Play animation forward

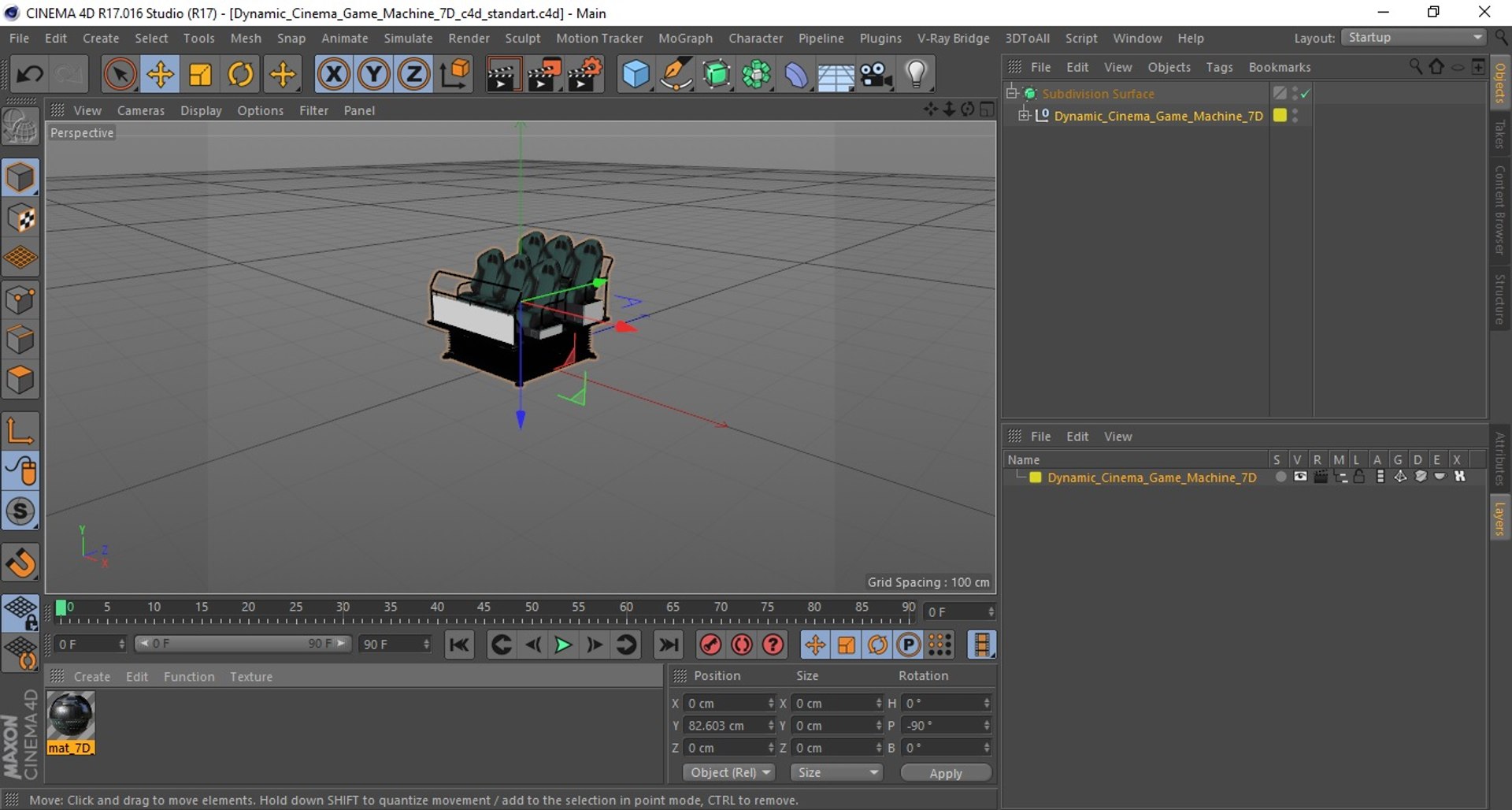click(x=563, y=645)
